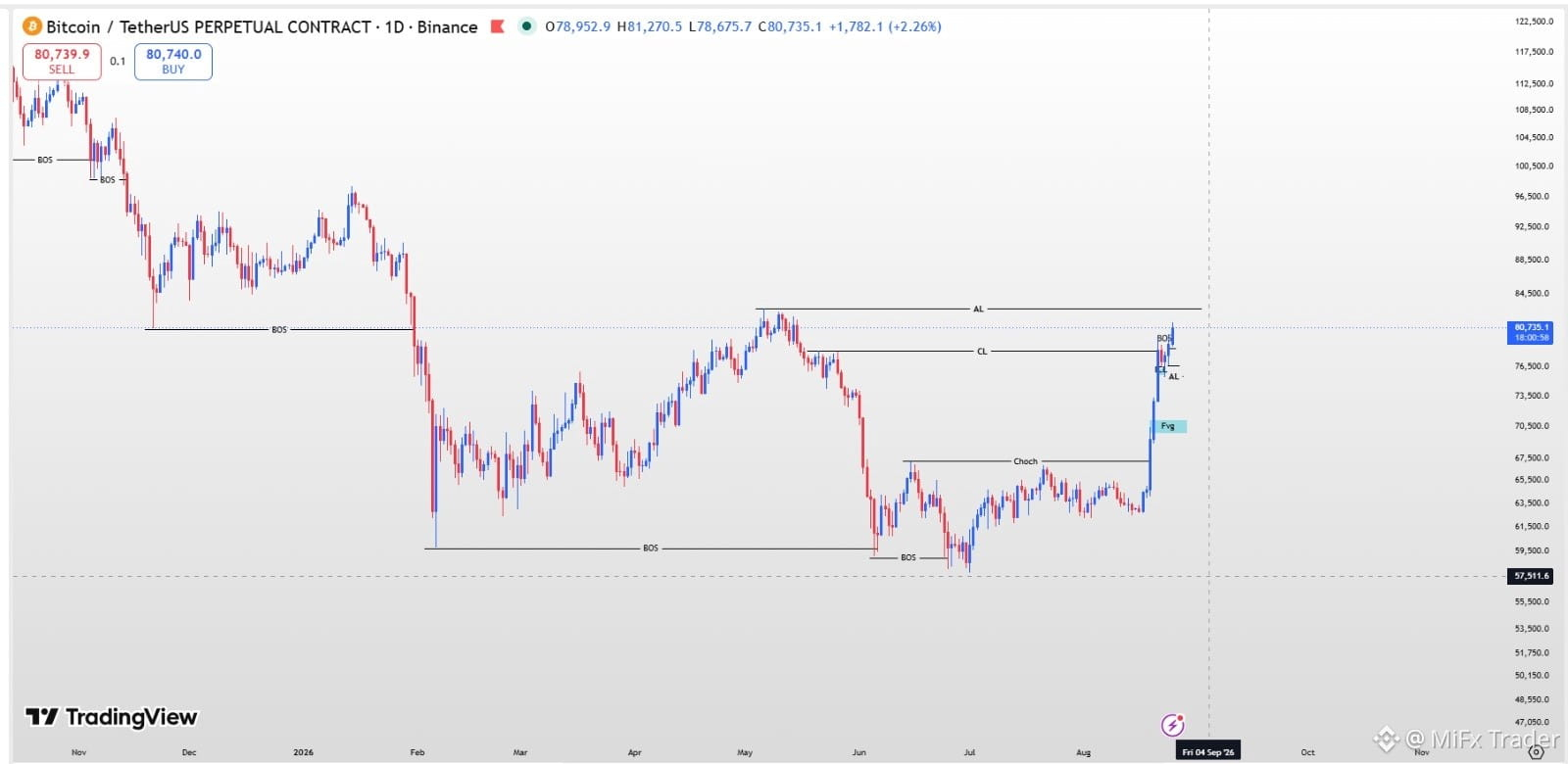This screenshot has height=764, width=1568.
Task: Click the May label on the time axis
Action: 745,752
